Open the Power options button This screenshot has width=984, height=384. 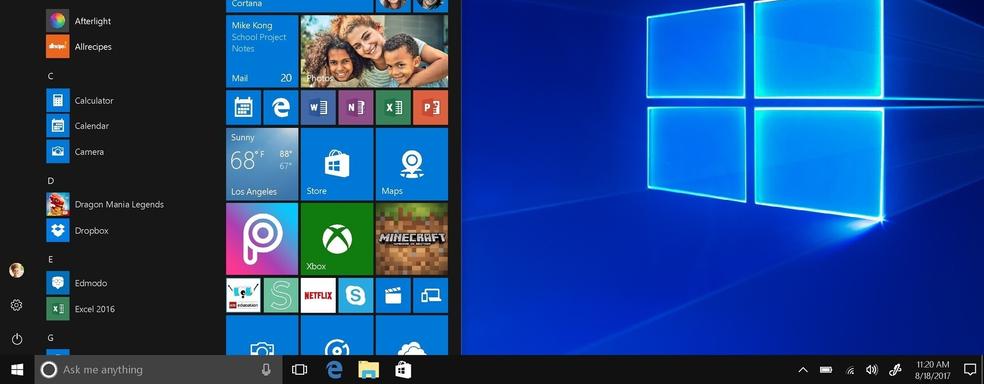[x=17, y=339]
